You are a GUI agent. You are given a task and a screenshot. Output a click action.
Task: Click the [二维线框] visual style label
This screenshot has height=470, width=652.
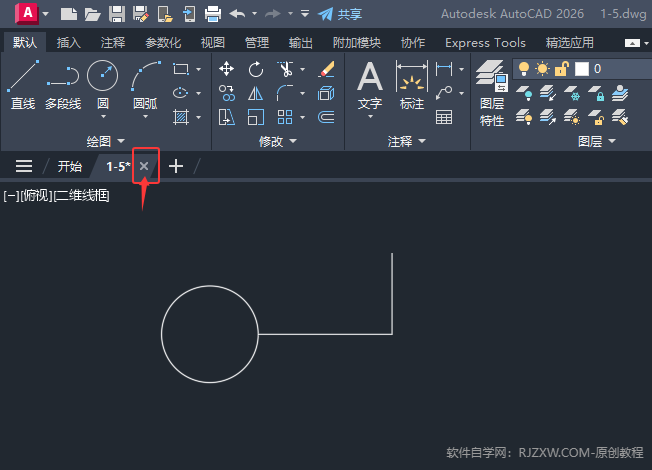pos(82,195)
